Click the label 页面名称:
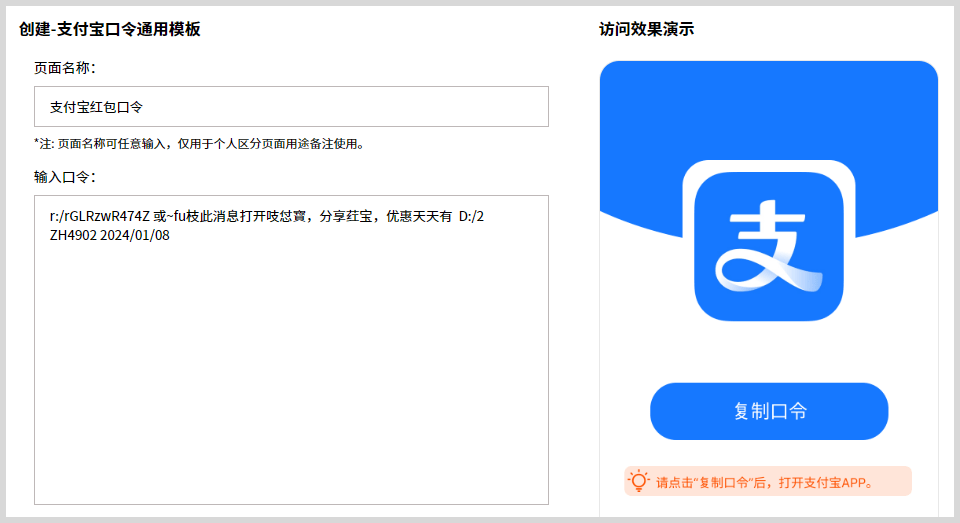This screenshot has height=523, width=960. click(x=65, y=68)
